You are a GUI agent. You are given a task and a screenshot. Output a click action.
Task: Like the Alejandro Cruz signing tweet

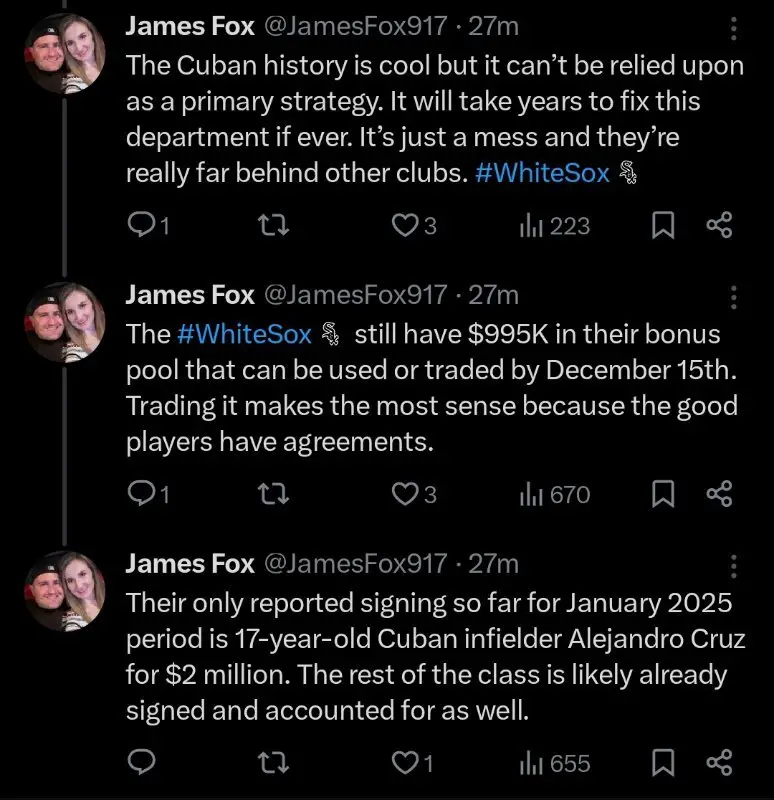pos(405,764)
